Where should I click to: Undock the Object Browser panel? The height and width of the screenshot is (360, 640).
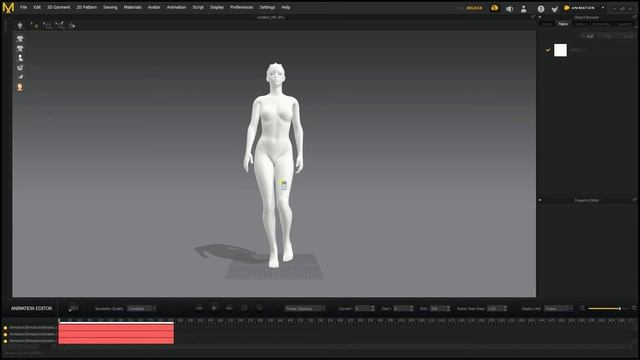coord(634,17)
